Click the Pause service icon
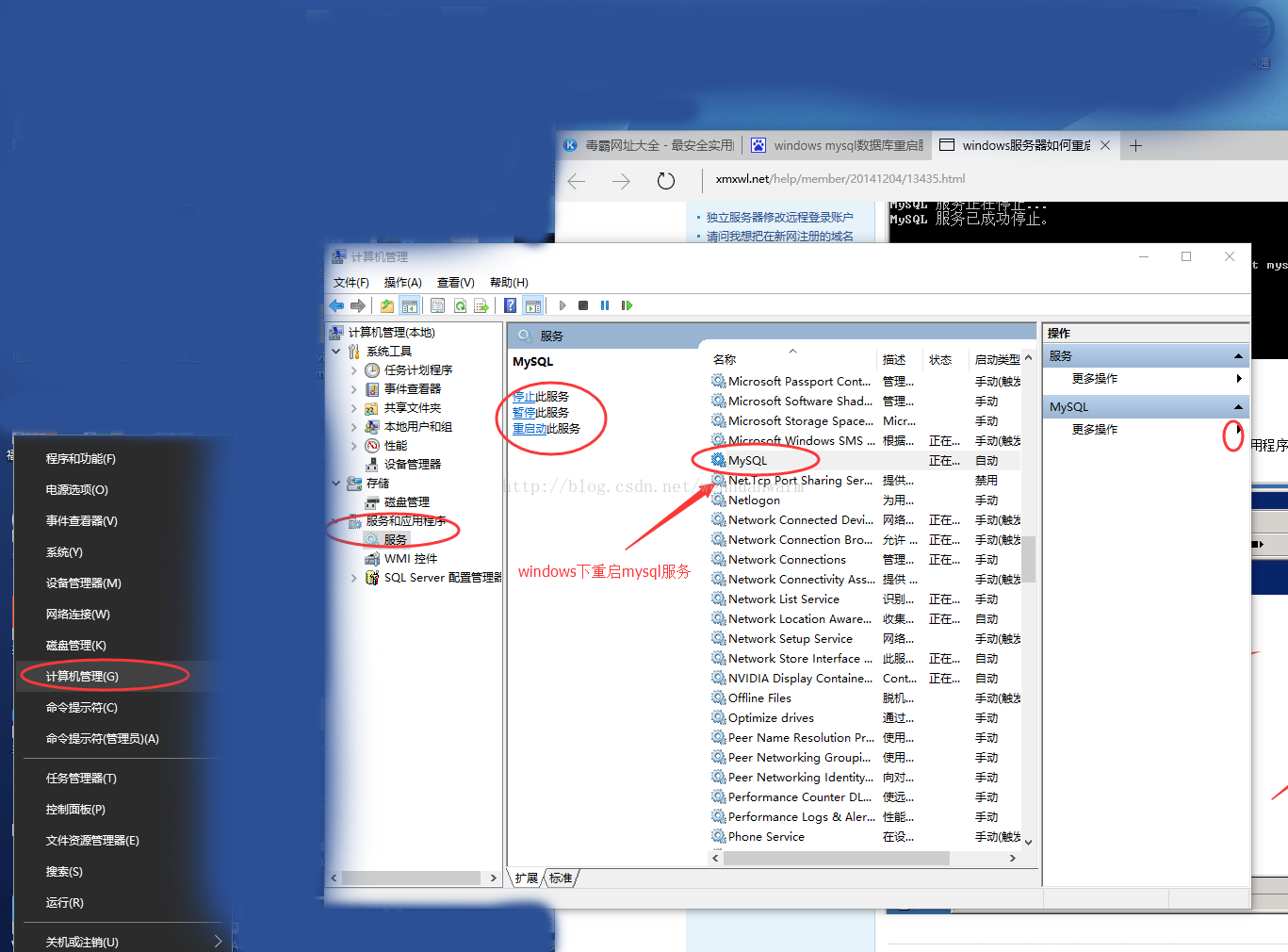 605,305
